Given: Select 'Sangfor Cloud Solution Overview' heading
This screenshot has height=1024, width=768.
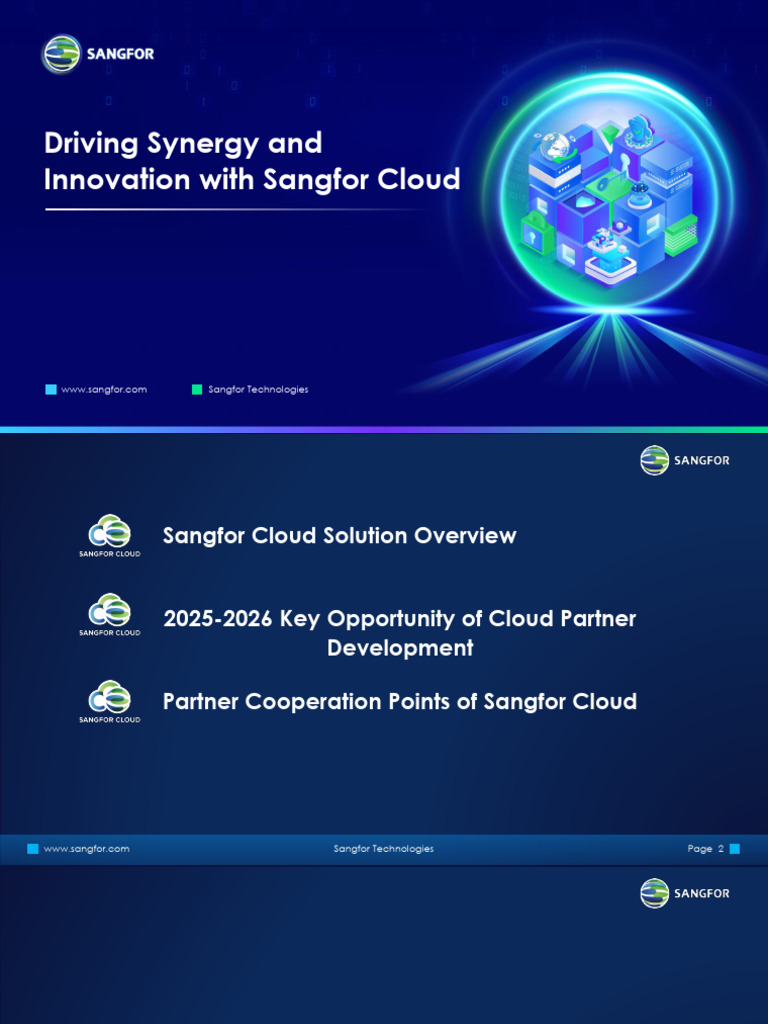Looking at the screenshot, I should click(x=340, y=536).
